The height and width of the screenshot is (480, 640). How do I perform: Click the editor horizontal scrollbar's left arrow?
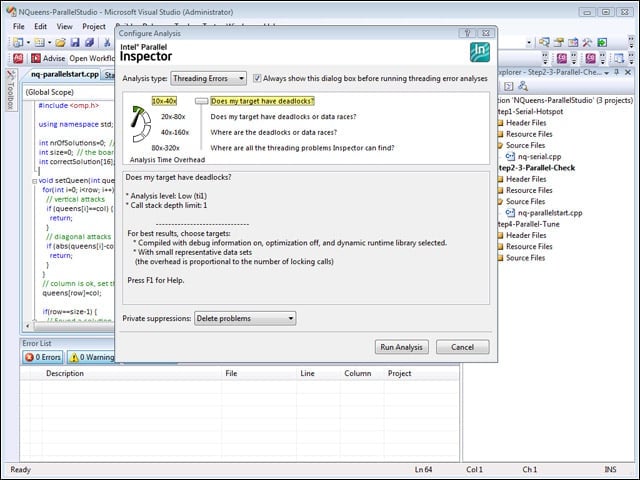click(x=28, y=326)
